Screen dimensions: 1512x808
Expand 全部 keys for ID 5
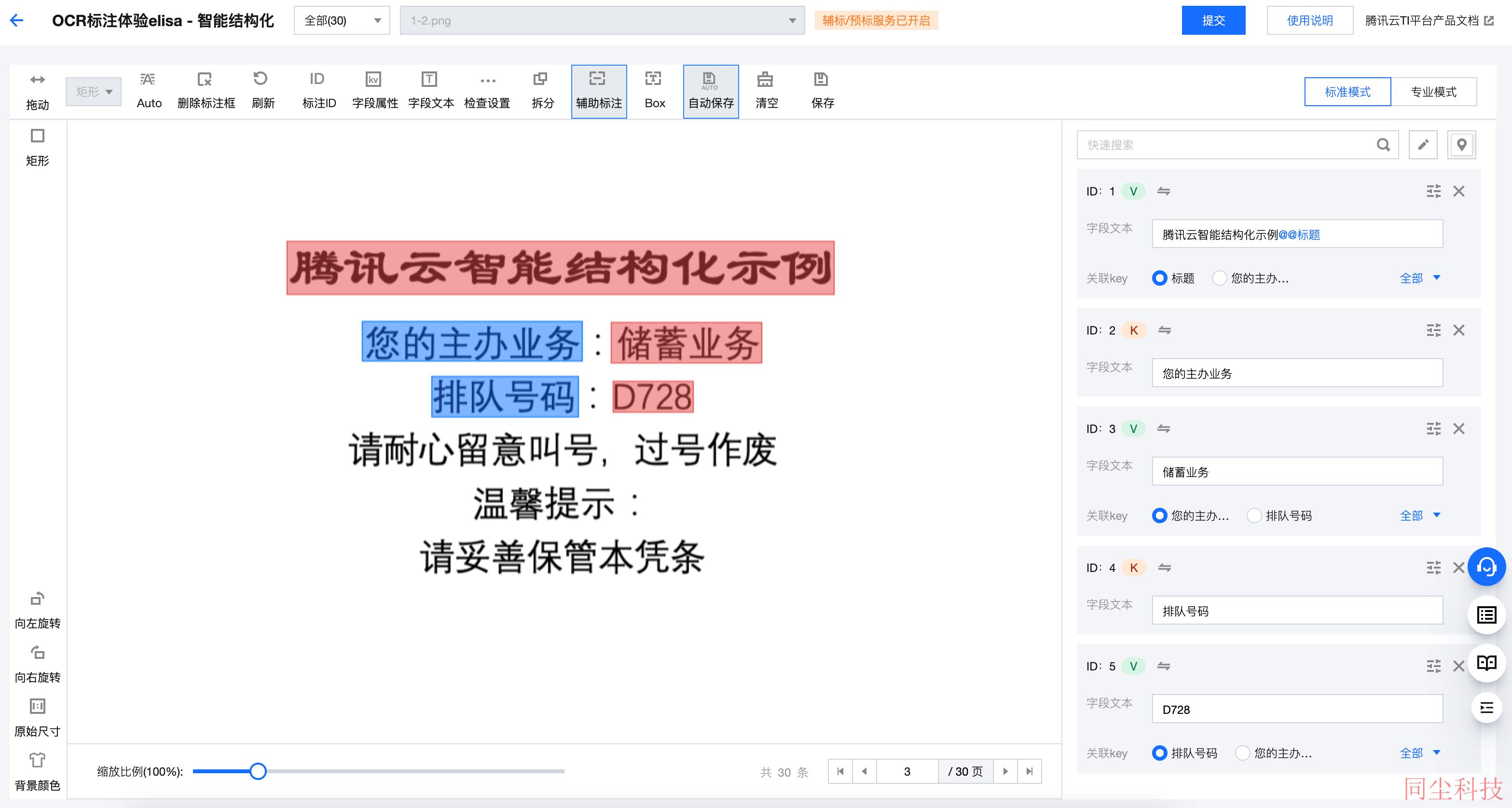[x=1420, y=753]
